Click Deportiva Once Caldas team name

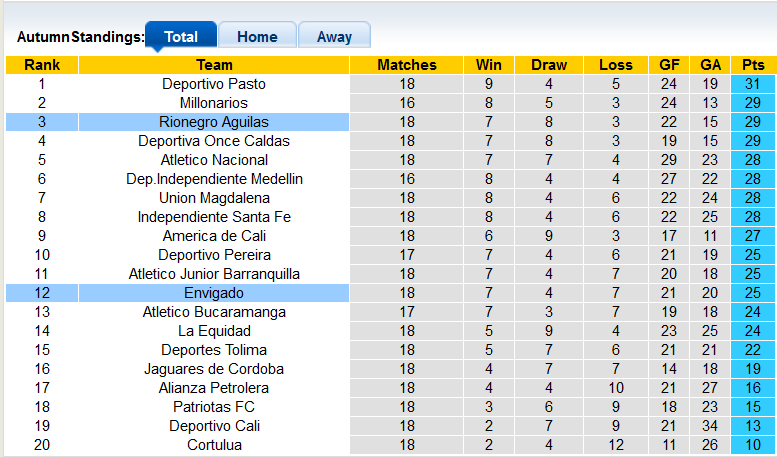(x=214, y=141)
